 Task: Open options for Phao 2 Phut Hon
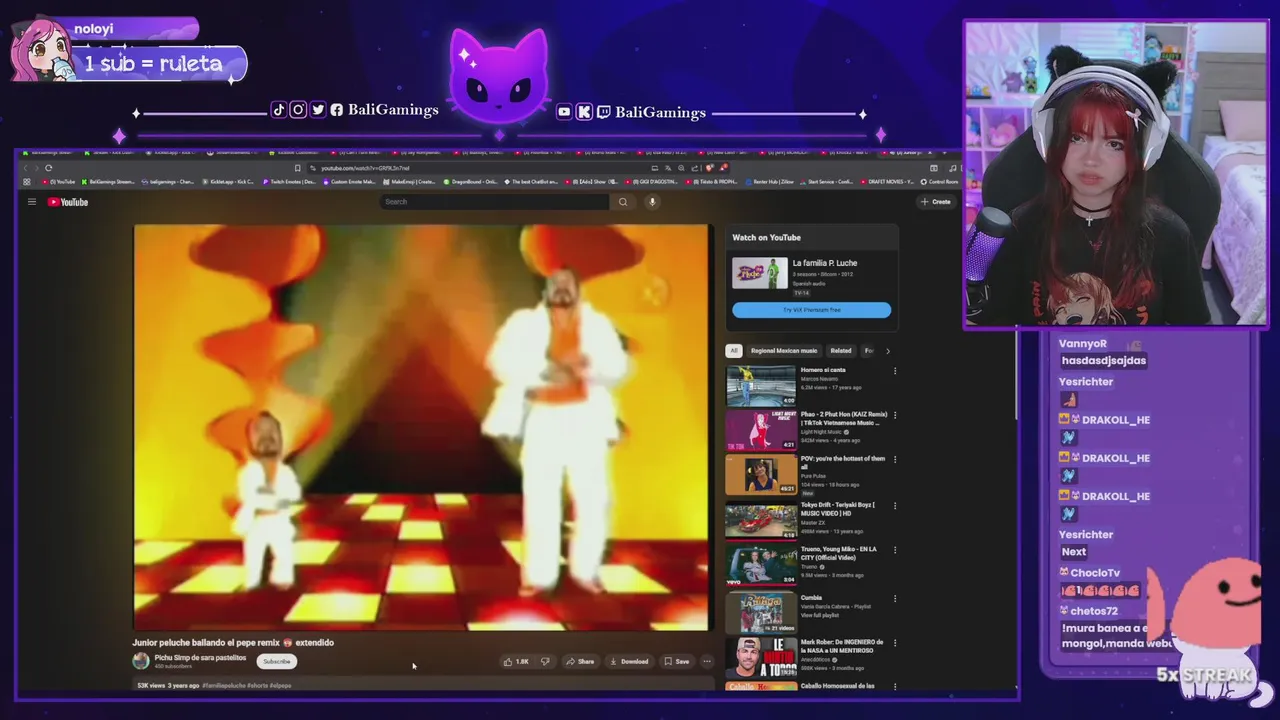[x=895, y=415]
